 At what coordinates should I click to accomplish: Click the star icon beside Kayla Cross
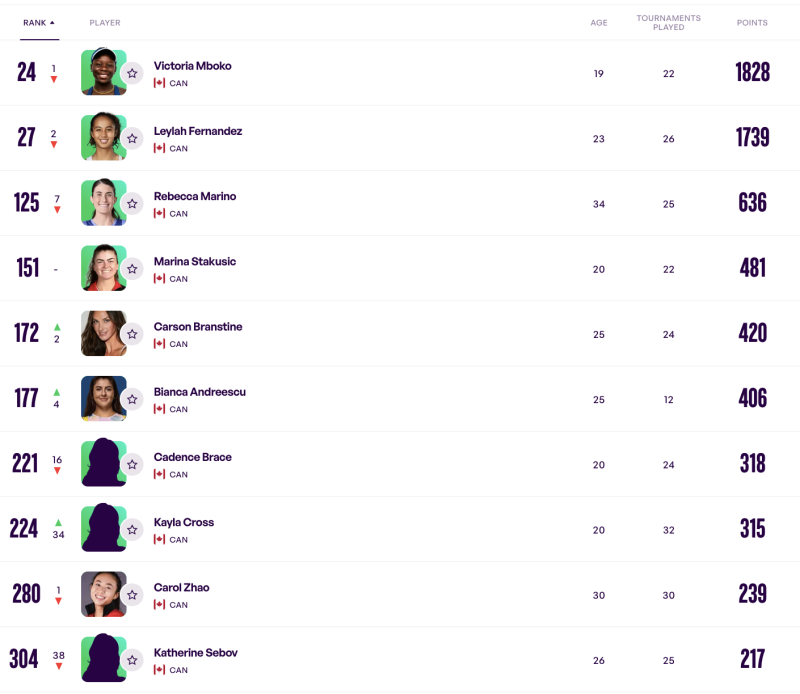pos(132,529)
